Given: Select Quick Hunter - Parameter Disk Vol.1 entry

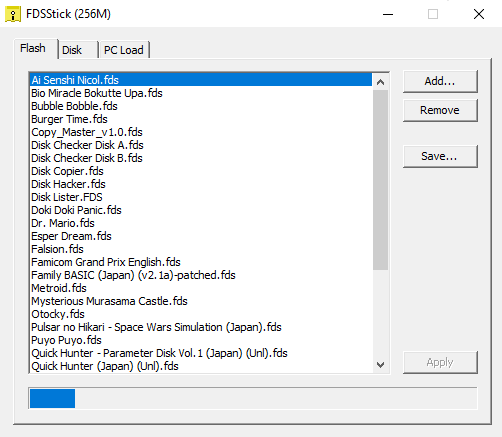Looking at the screenshot, I should 201,353.
